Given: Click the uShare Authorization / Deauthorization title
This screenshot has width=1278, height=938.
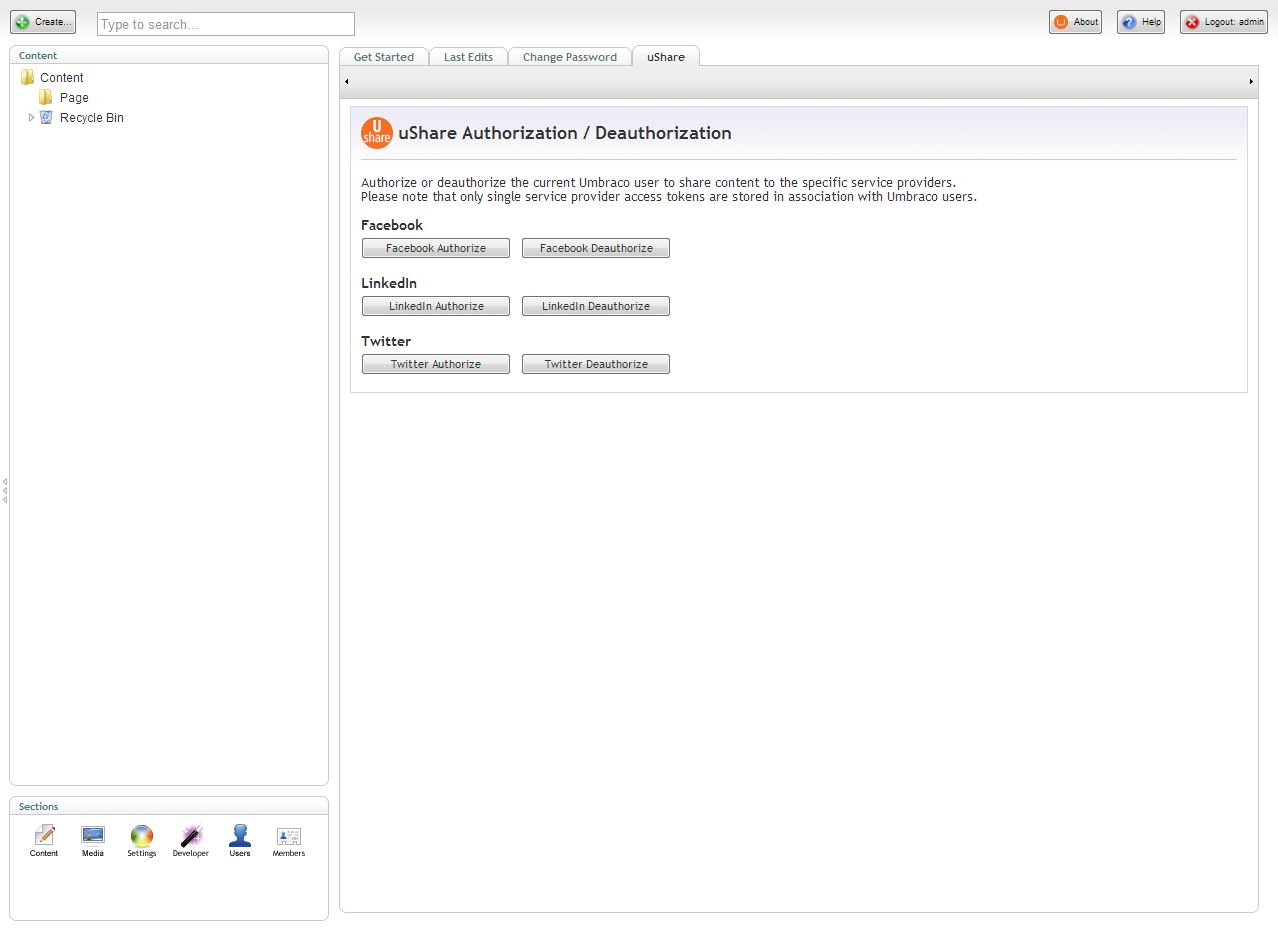Looking at the screenshot, I should 565,133.
